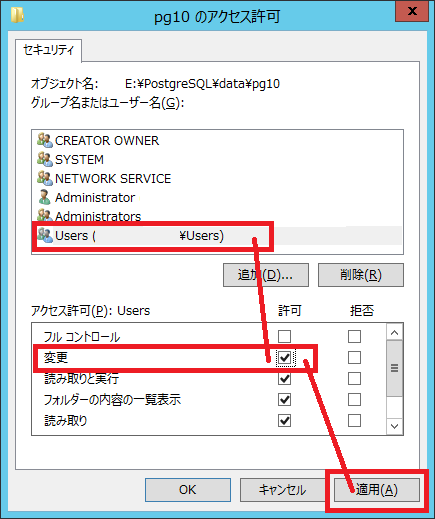
Task: Click the Administrator user icon
Action: pos(45,197)
